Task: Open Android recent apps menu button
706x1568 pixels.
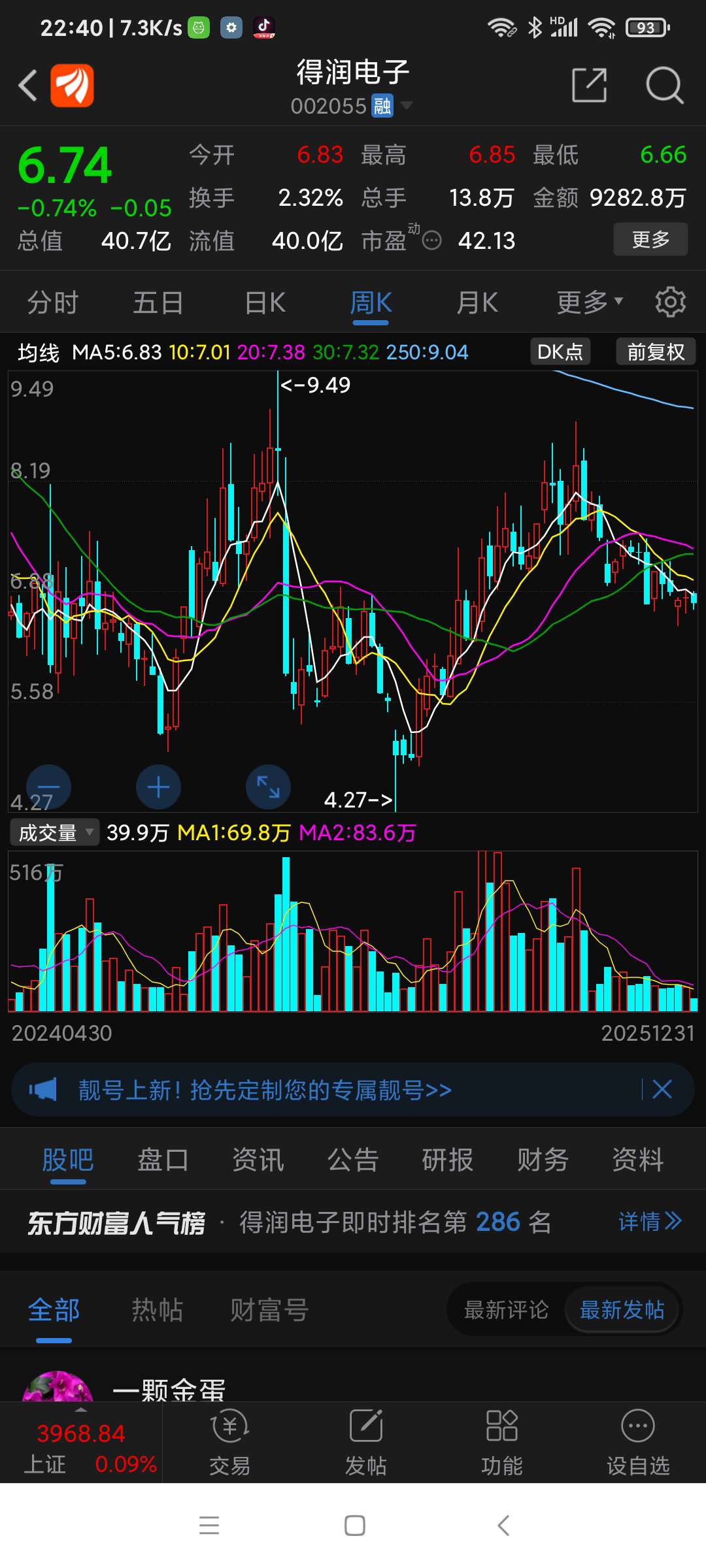Action: [x=209, y=1526]
